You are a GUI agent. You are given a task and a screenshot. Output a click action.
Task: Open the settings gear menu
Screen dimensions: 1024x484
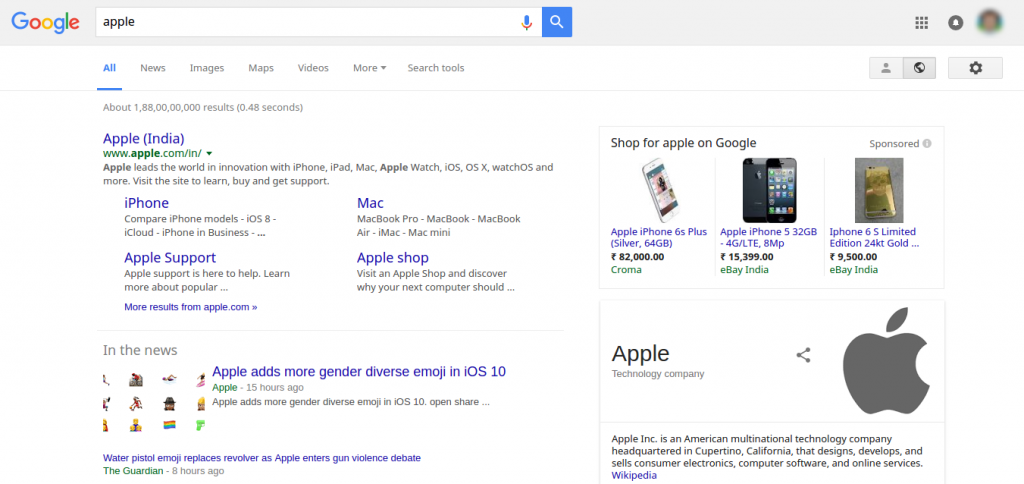975,68
